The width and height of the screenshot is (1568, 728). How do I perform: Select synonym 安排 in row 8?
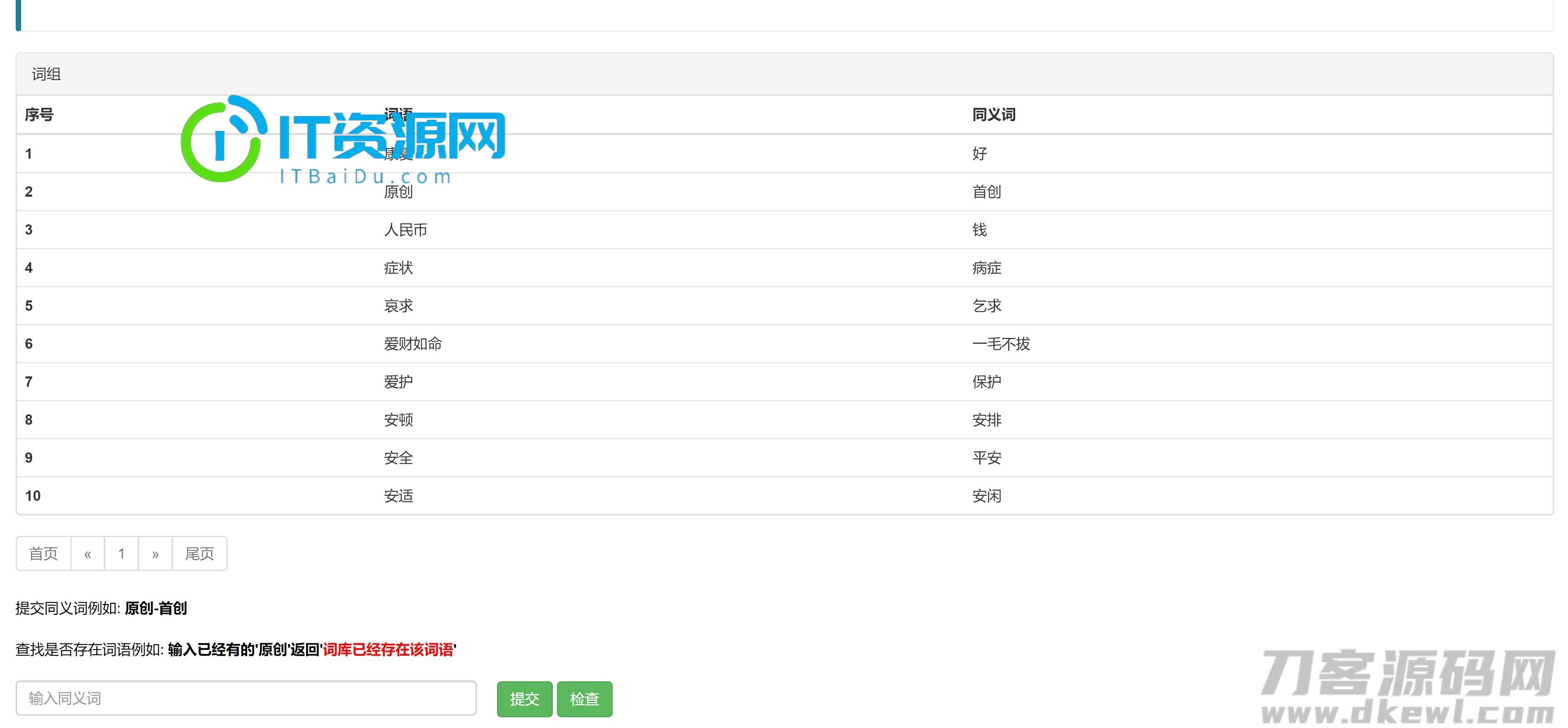pyautogui.click(x=987, y=420)
